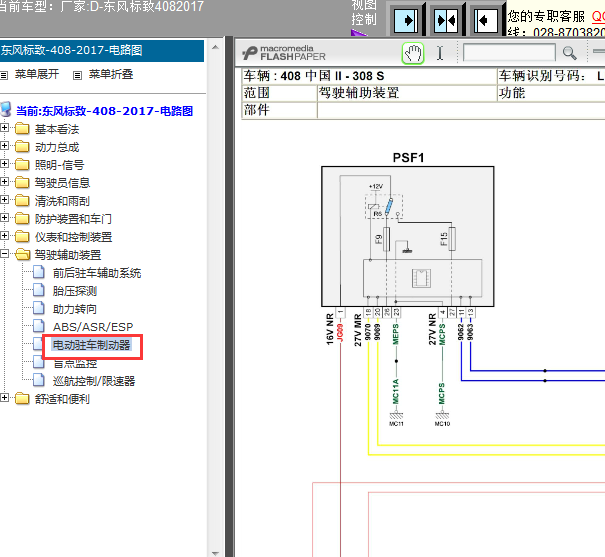Select the FlashPaper text select tool
The width and height of the screenshot is (605, 557).
440,53
